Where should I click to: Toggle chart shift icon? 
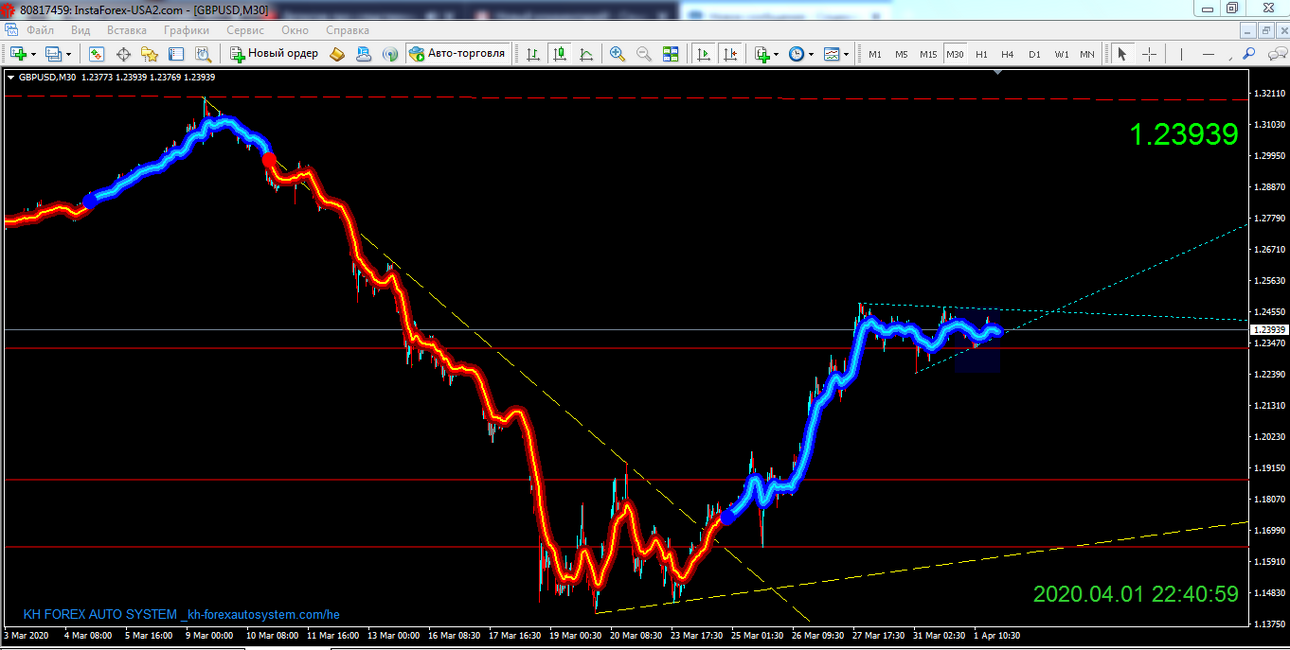731,54
